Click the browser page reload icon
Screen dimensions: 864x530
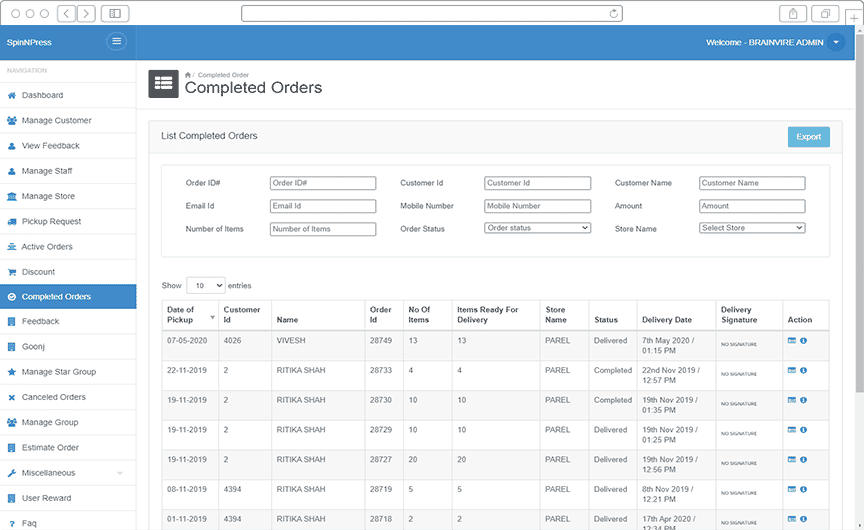click(x=613, y=13)
